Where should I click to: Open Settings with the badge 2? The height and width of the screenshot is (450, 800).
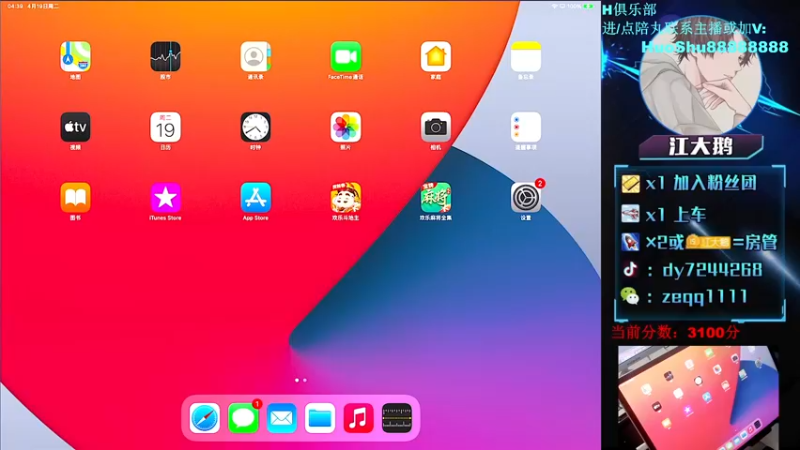point(526,197)
